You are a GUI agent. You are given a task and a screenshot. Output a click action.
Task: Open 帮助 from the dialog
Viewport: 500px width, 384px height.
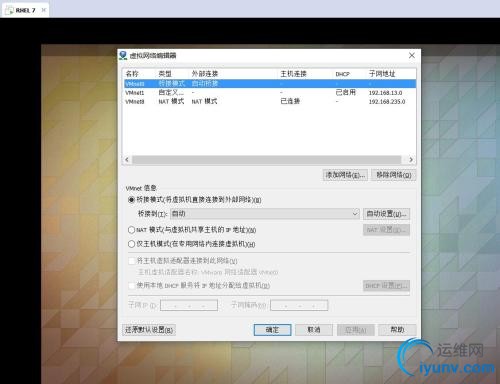(397, 330)
